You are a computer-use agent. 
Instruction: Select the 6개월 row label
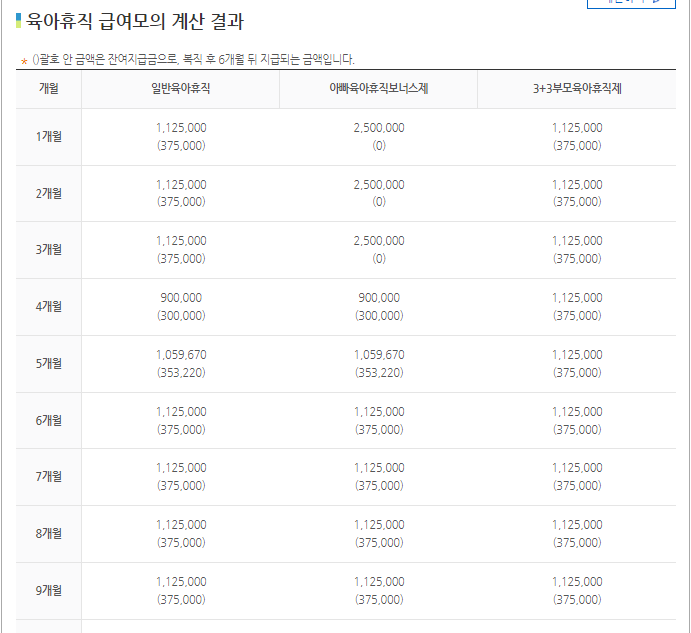tap(48, 421)
